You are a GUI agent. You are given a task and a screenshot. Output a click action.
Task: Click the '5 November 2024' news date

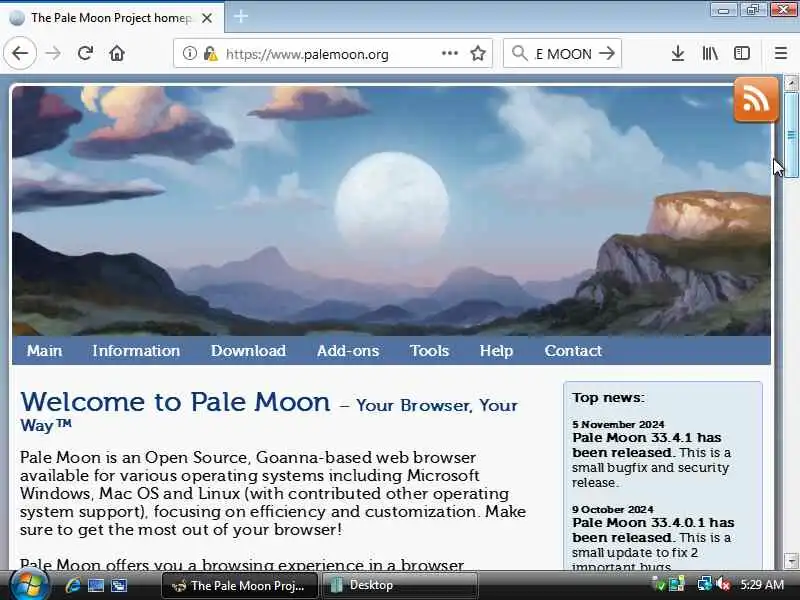coord(618,424)
